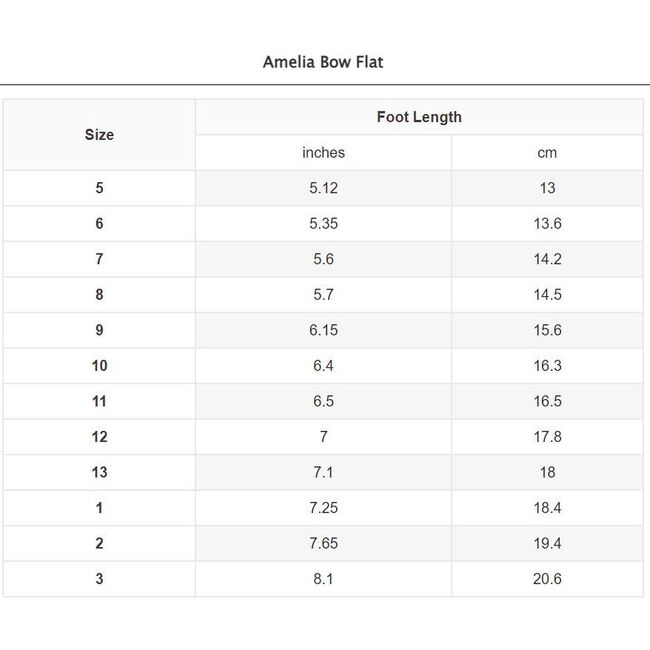This screenshot has height=650, width=650.
Task: Click the Amelia Bow Flat title
Action: point(323,62)
